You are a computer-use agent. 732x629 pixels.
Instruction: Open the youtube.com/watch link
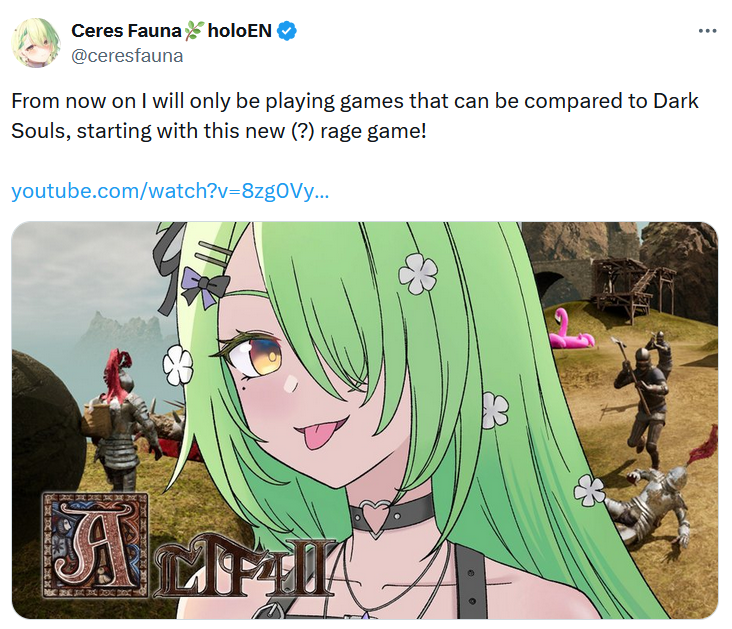170,191
